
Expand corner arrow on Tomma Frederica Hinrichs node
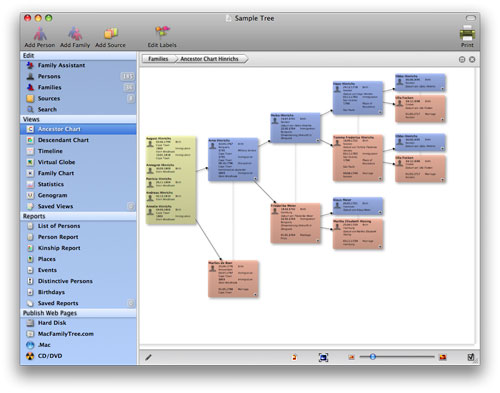point(380,179)
